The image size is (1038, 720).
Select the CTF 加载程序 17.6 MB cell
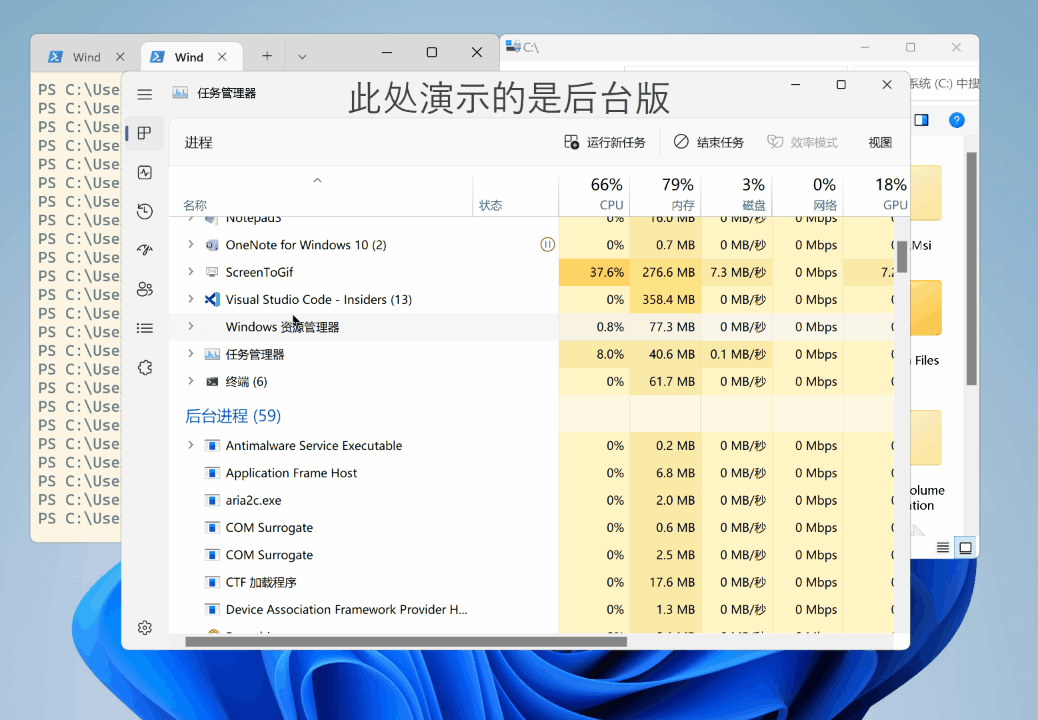(665, 582)
